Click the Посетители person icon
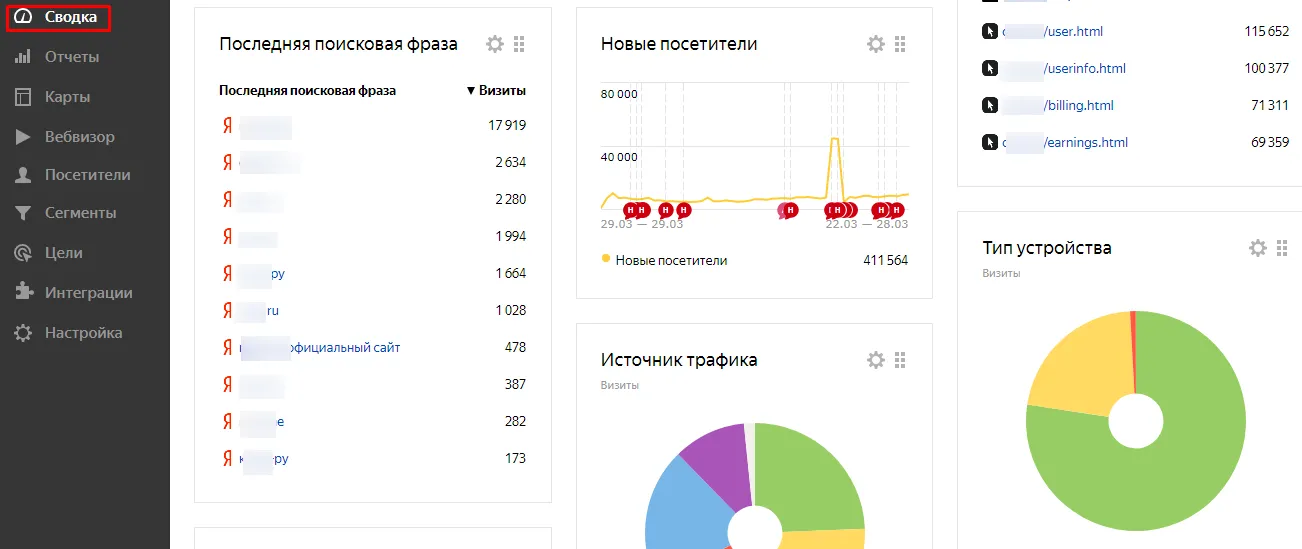The width and height of the screenshot is (1302, 549). 23,175
